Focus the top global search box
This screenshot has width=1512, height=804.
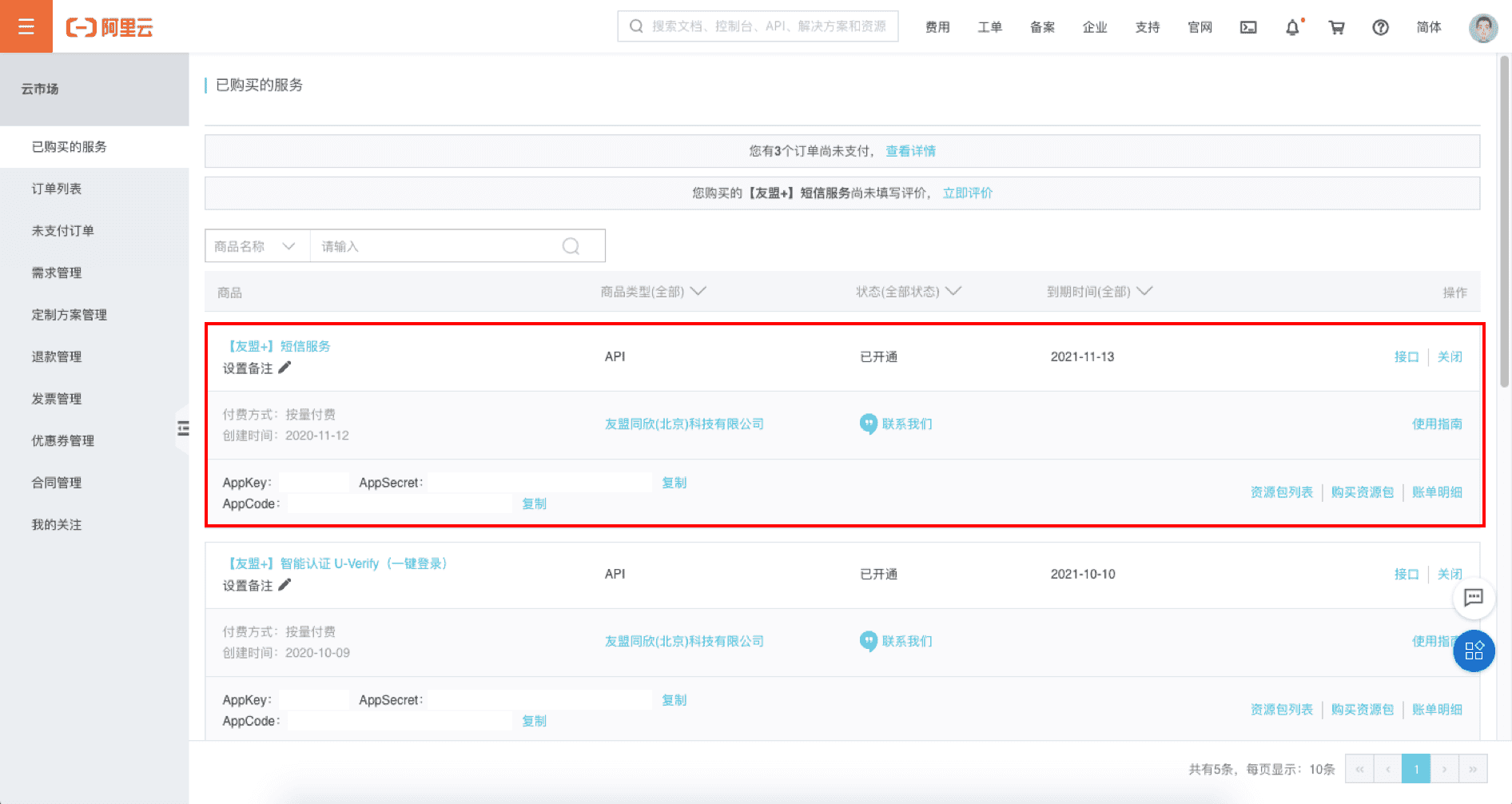(758, 26)
